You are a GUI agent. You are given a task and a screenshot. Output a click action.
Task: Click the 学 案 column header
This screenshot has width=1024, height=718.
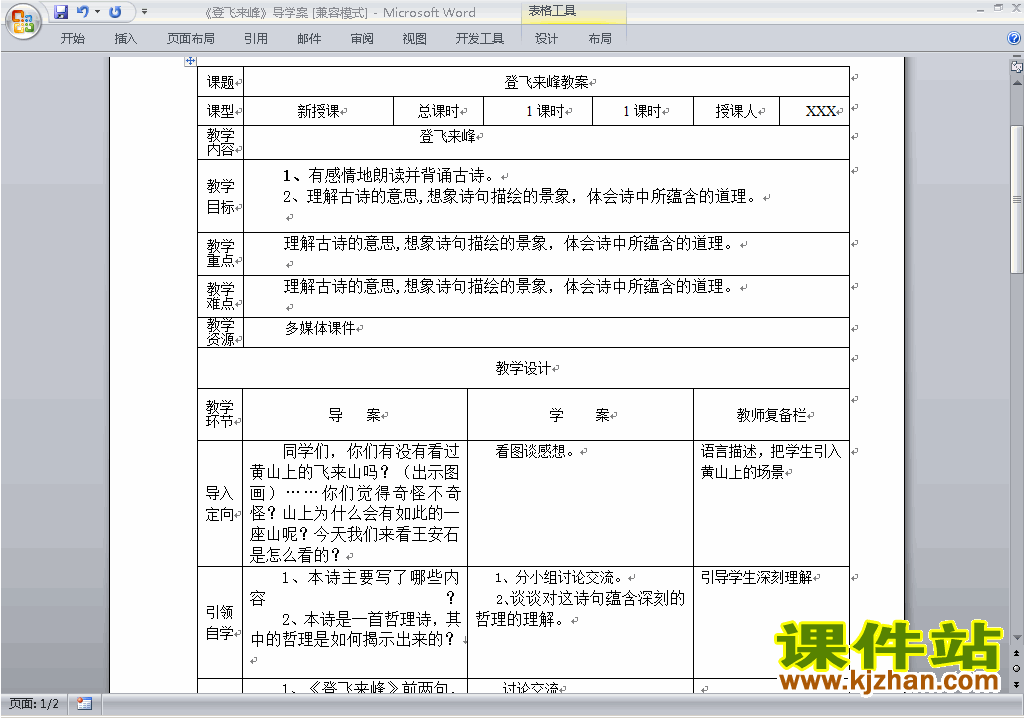click(580, 414)
